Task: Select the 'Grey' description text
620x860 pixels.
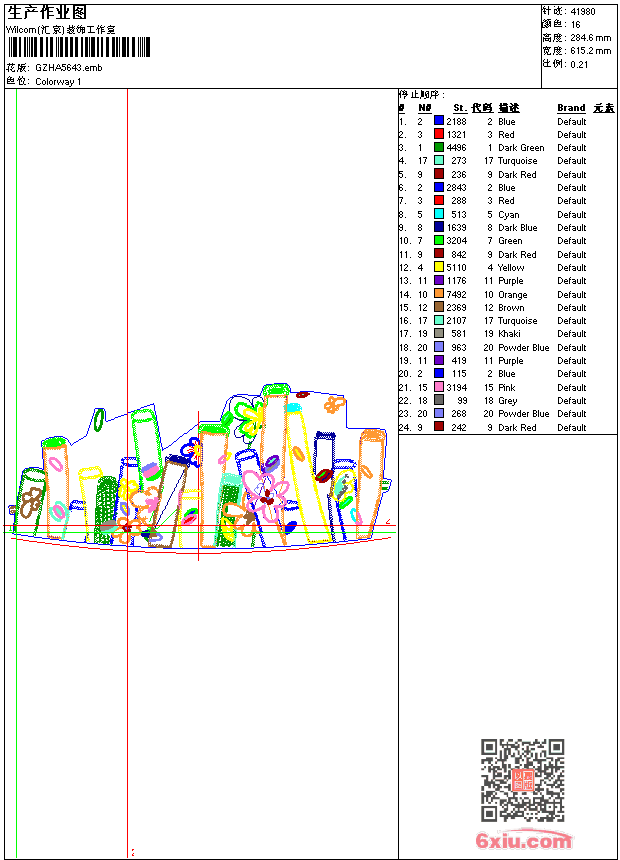Action: 508,401
